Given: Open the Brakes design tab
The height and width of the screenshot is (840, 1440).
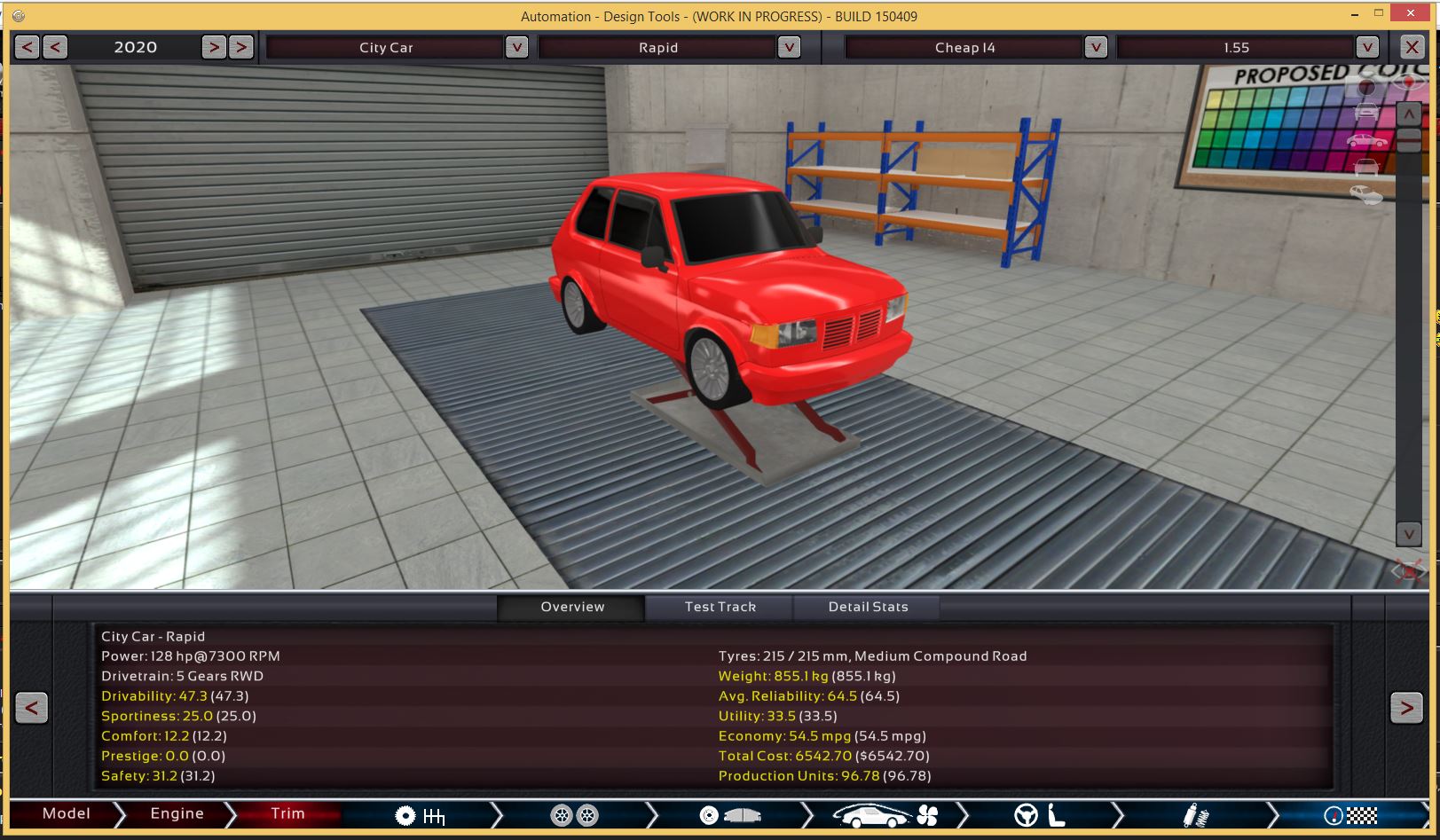Looking at the screenshot, I should 730,815.
